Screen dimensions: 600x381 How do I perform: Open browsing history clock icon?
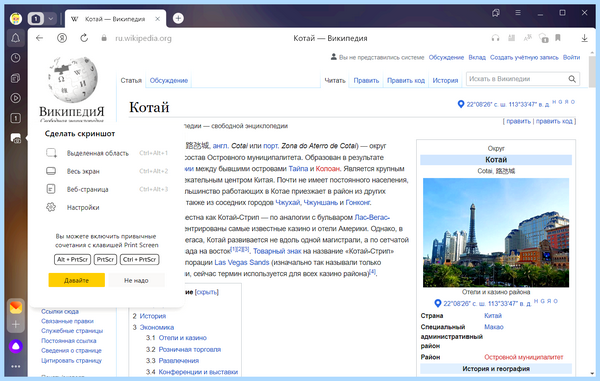click(x=15, y=58)
